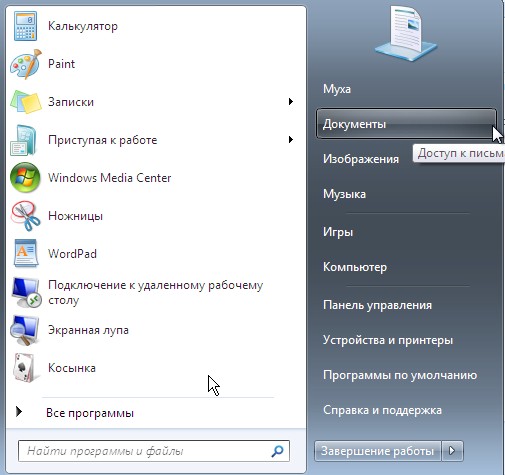The height and width of the screenshot is (475, 505).
Task: Open Записки sticky notes icon
Action: 25,102
